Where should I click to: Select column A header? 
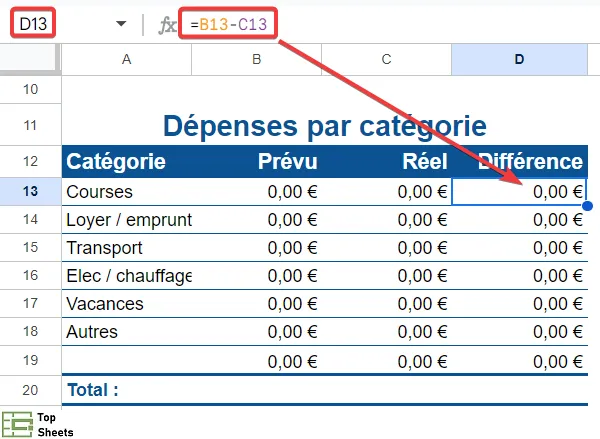[x=126, y=59]
